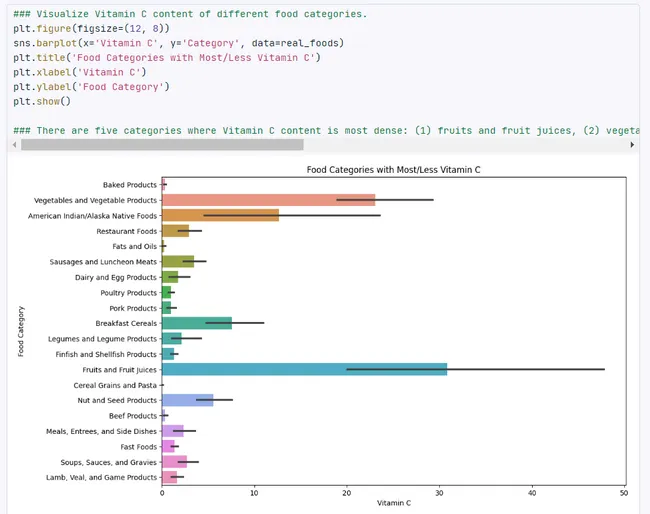The image size is (650, 514).
Task: Click the Fruits and Fruit Juices bar
Action: point(305,369)
